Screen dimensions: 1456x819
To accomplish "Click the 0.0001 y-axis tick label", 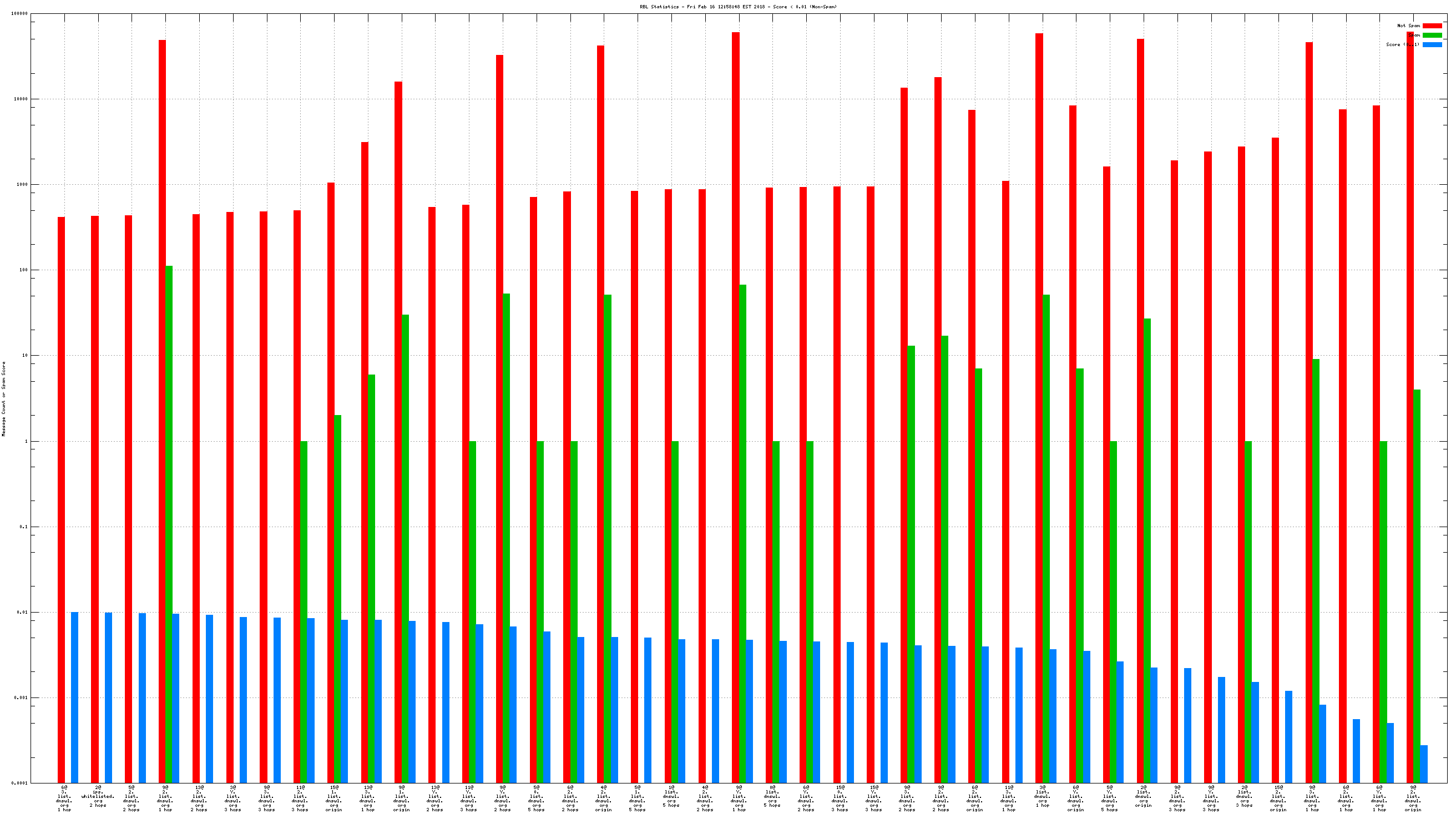I will click(x=21, y=783).
